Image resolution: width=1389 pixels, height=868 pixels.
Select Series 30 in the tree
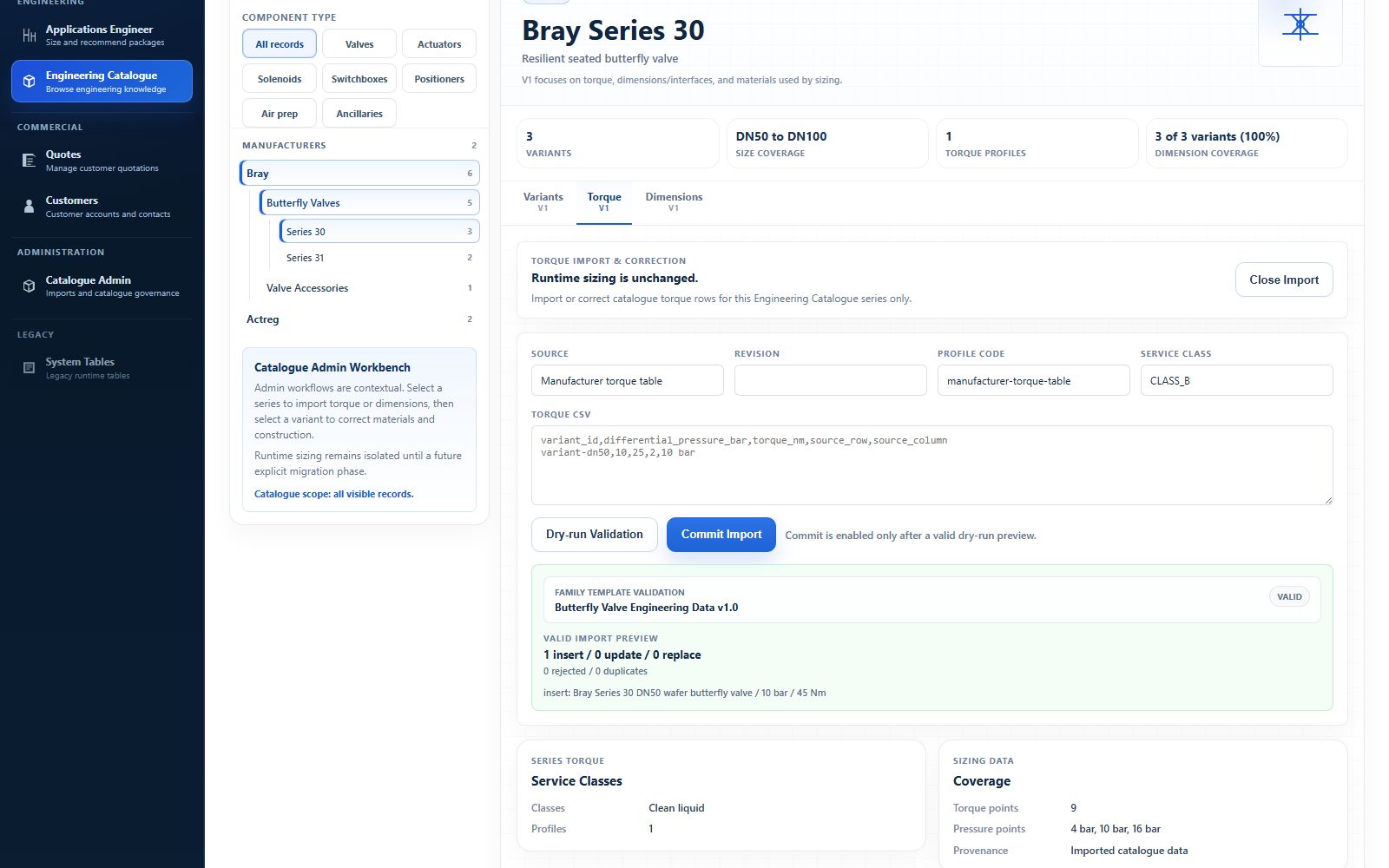(x=379, y=232)
